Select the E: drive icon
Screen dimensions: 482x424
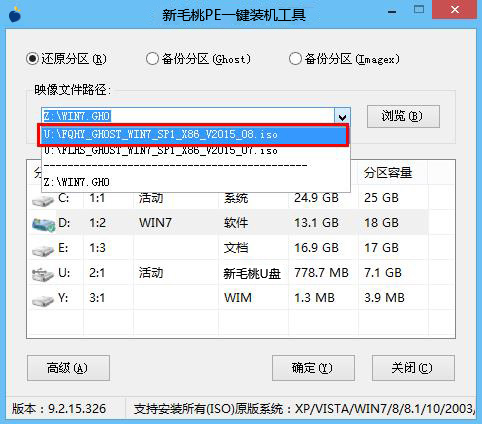point(43,250)
